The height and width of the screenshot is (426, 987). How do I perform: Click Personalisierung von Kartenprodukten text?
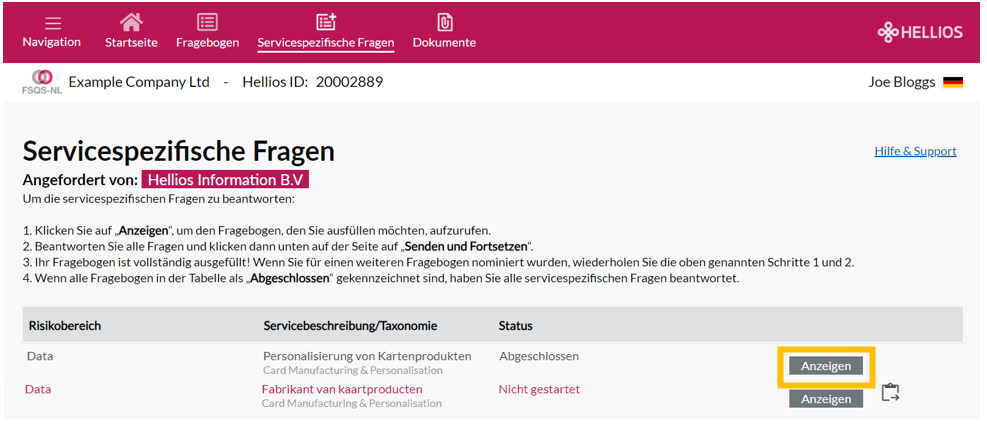(367, 356)
